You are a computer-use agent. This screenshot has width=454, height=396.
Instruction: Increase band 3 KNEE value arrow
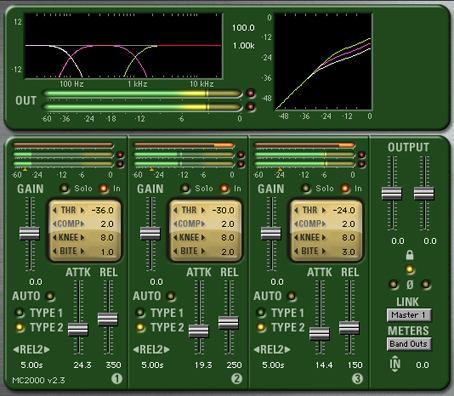[323, 237]
